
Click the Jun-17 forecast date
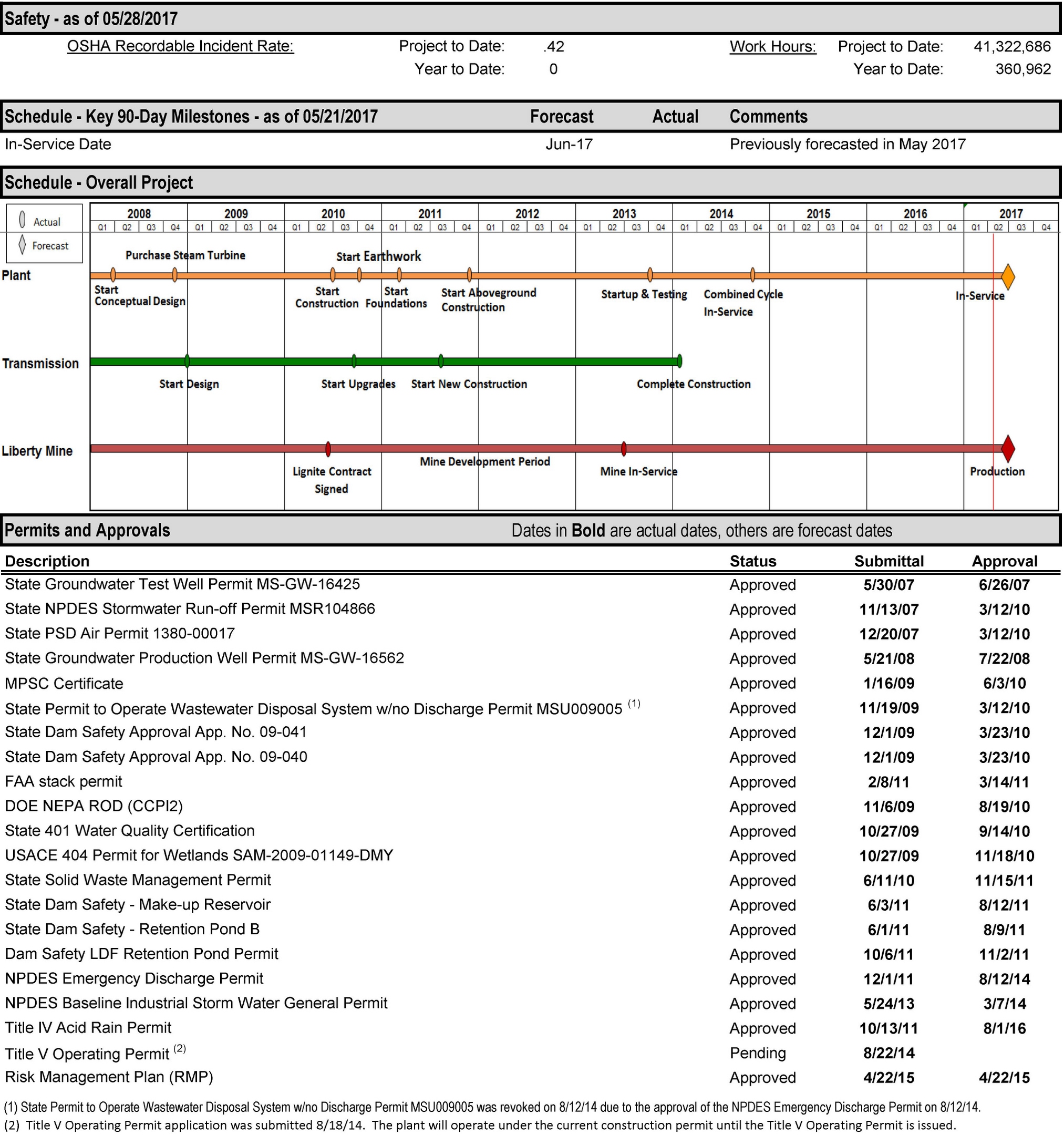569,144
